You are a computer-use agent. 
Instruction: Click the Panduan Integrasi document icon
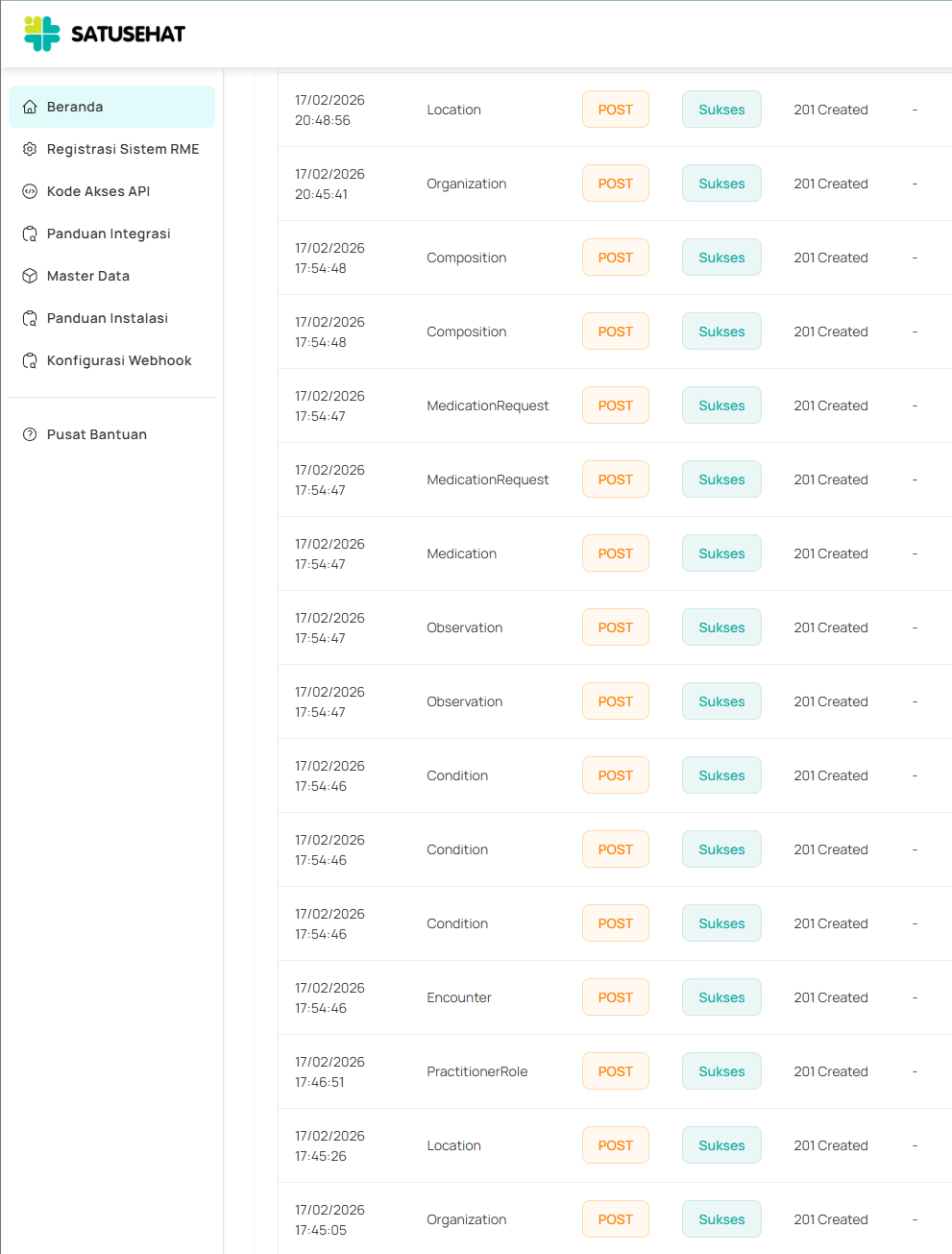tap(30, 234)
